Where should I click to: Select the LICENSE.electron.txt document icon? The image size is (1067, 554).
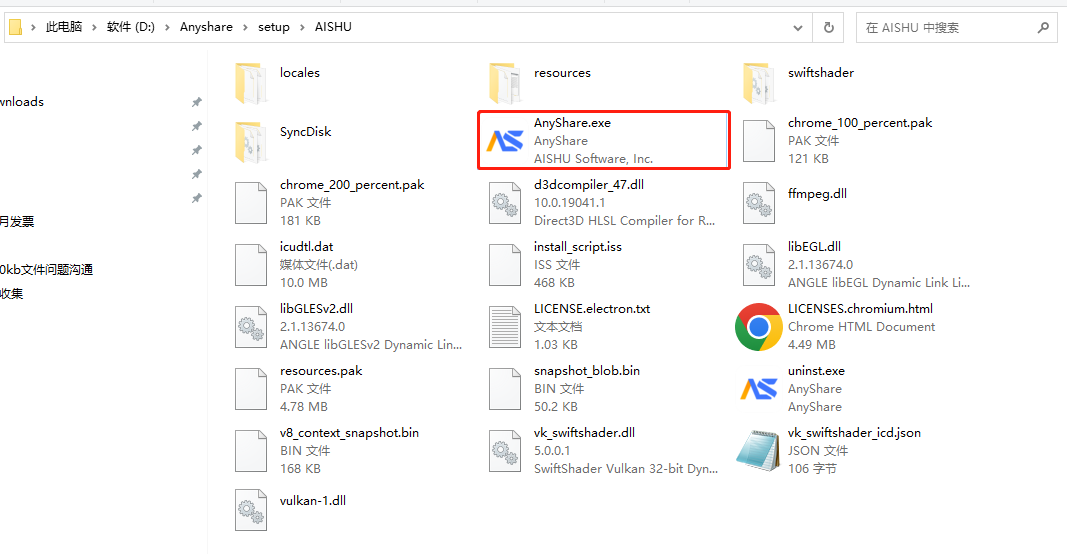(505, 327)
